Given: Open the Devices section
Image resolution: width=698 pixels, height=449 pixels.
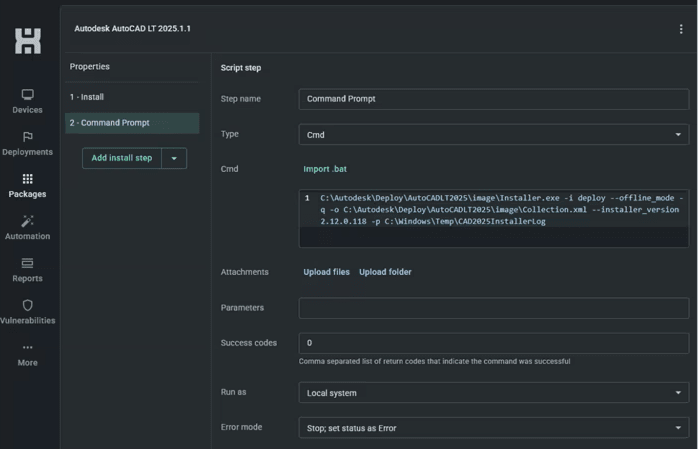Looking at the screenshot, I should pyautogui.click(x=28, y=101).
